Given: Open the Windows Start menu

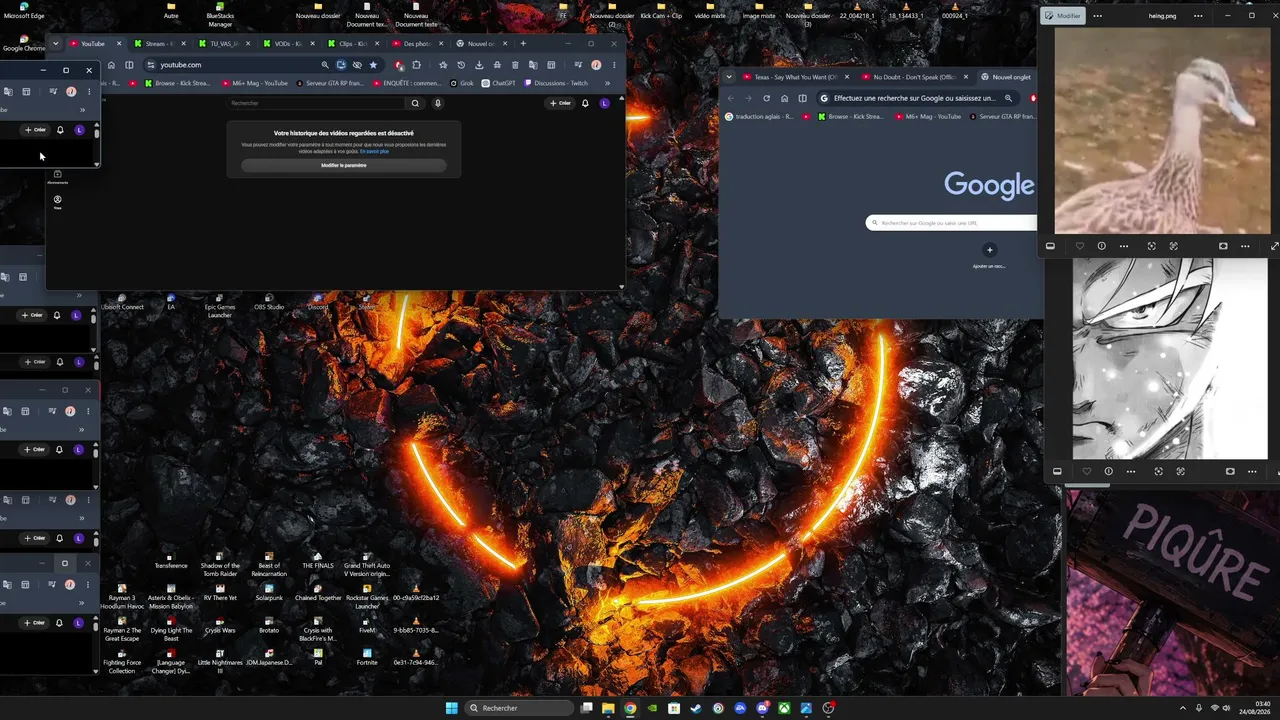Looking at the screenshot, I should [x=451, y=708].
